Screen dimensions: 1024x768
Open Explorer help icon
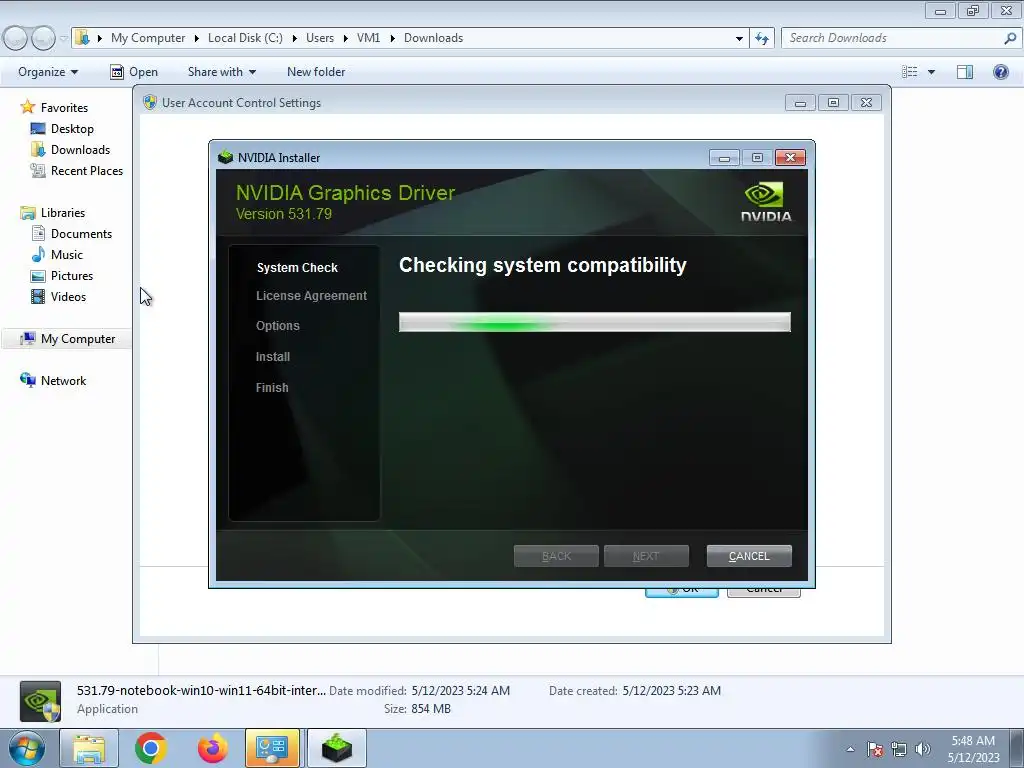1000,72
